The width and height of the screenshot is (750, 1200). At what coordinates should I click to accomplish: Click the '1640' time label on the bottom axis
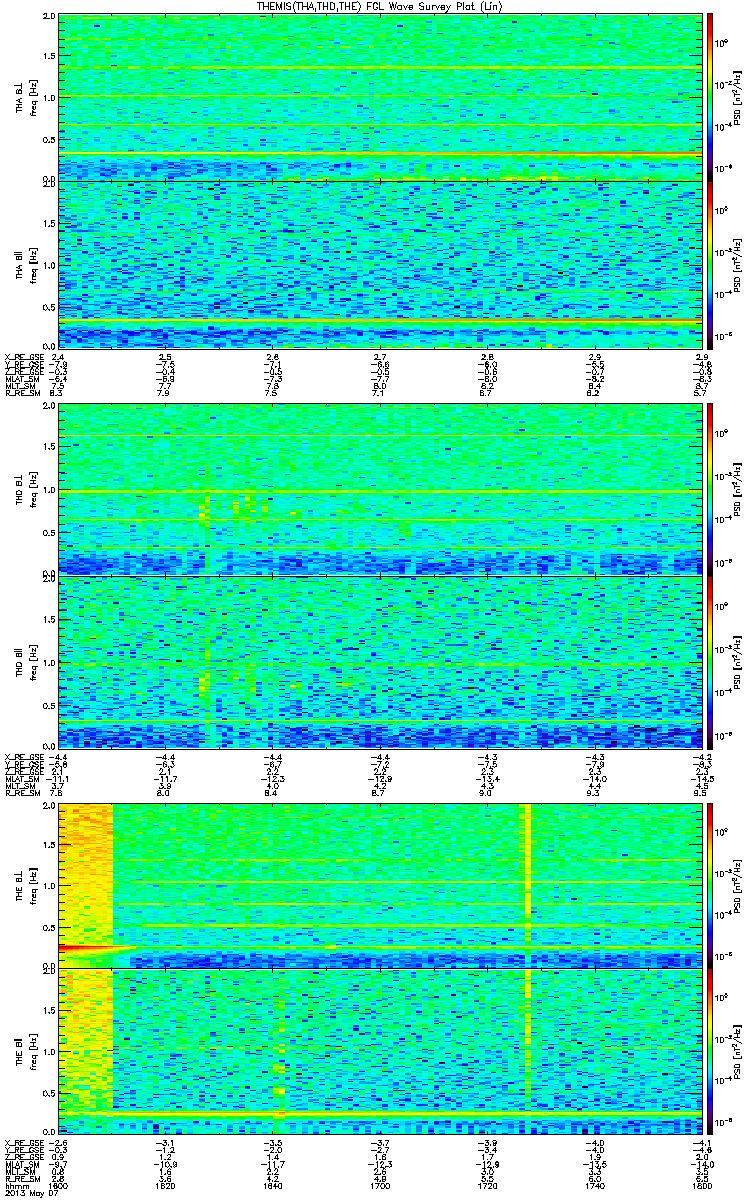click(x=272, y=1187)
